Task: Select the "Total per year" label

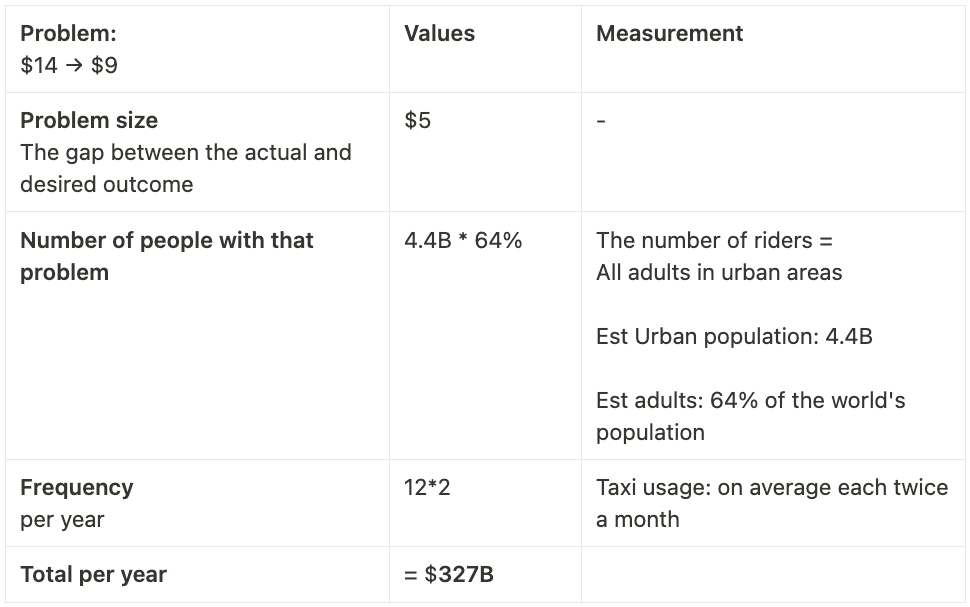Action: pos(93,574)
